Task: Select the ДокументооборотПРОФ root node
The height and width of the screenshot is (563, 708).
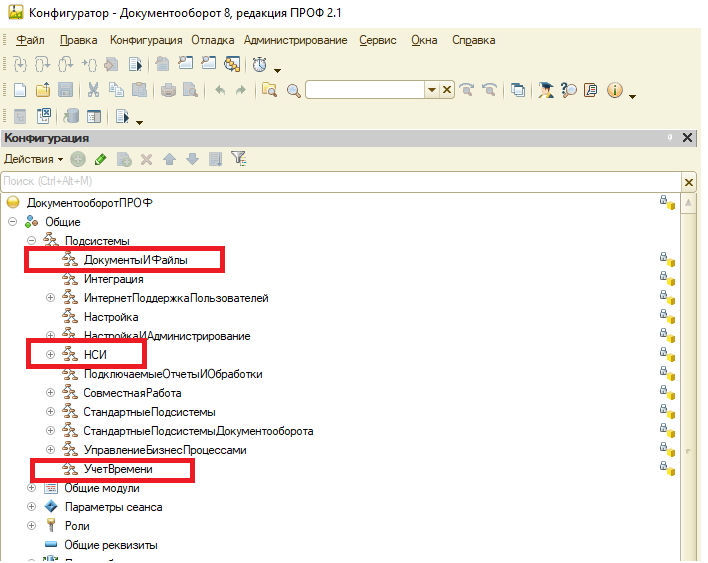Action: (x=89, y=203)
